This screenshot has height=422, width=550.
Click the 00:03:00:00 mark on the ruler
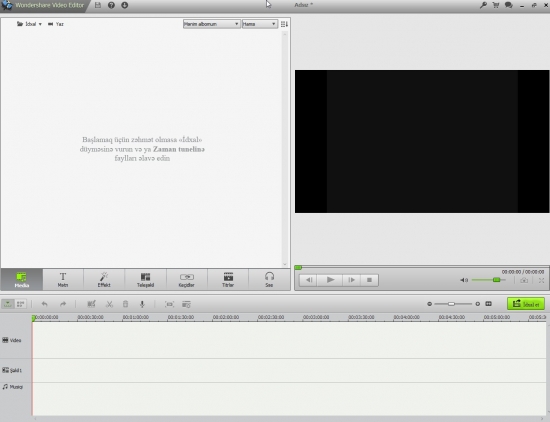316,317
